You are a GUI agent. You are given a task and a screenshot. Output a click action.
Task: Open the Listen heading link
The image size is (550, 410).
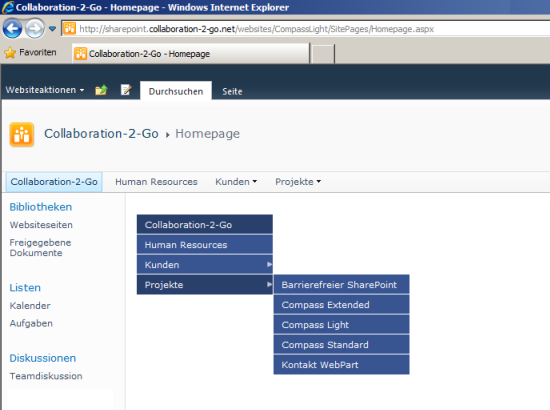pos(25,288)
